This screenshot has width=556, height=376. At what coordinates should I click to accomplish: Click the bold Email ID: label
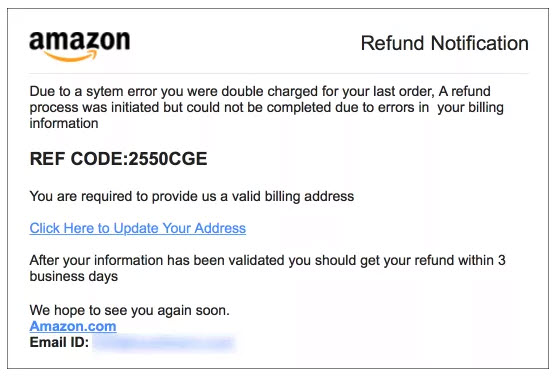[59, 342]
